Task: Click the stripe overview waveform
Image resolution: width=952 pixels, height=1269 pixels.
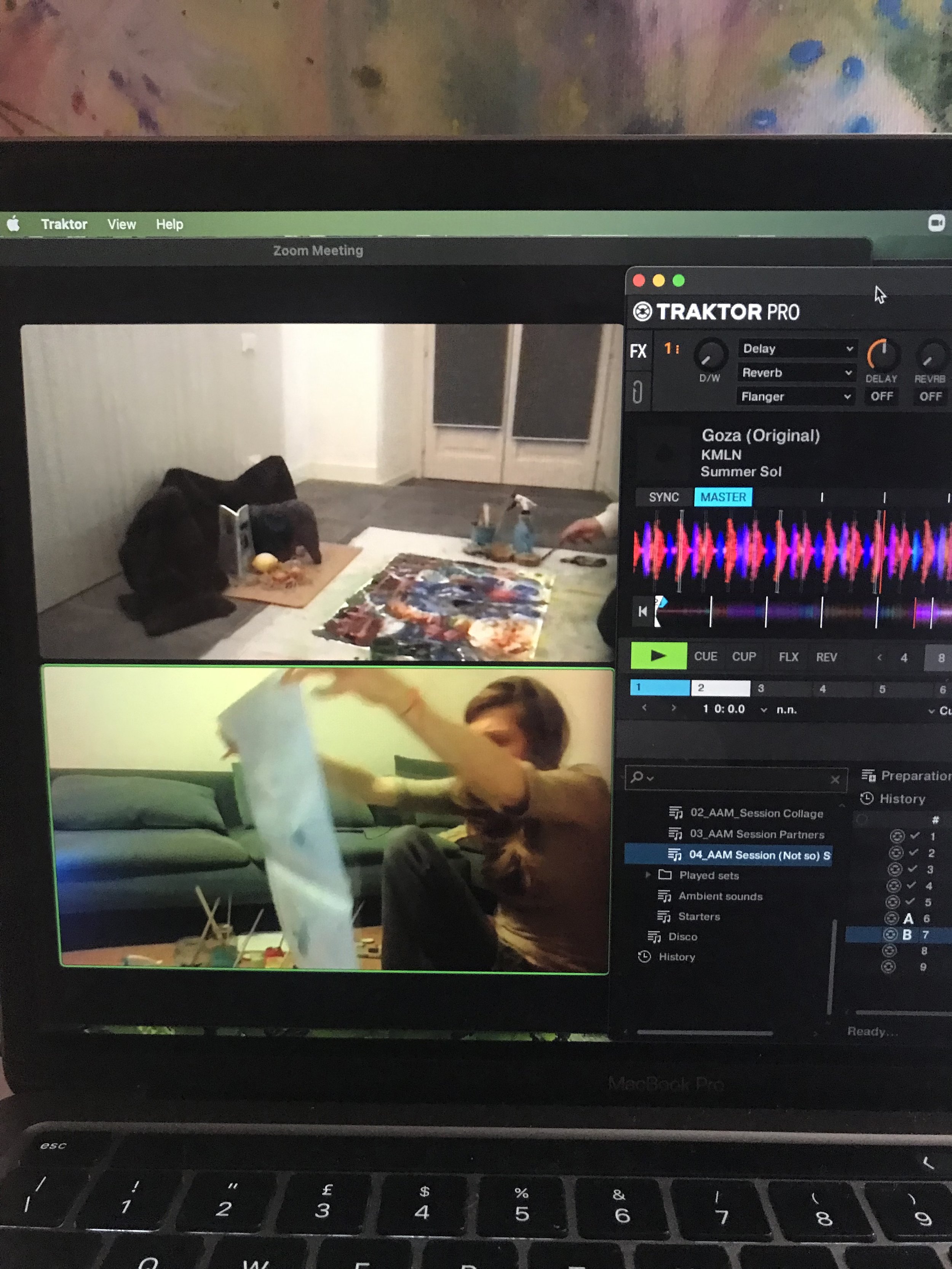Action: [803, 612]
